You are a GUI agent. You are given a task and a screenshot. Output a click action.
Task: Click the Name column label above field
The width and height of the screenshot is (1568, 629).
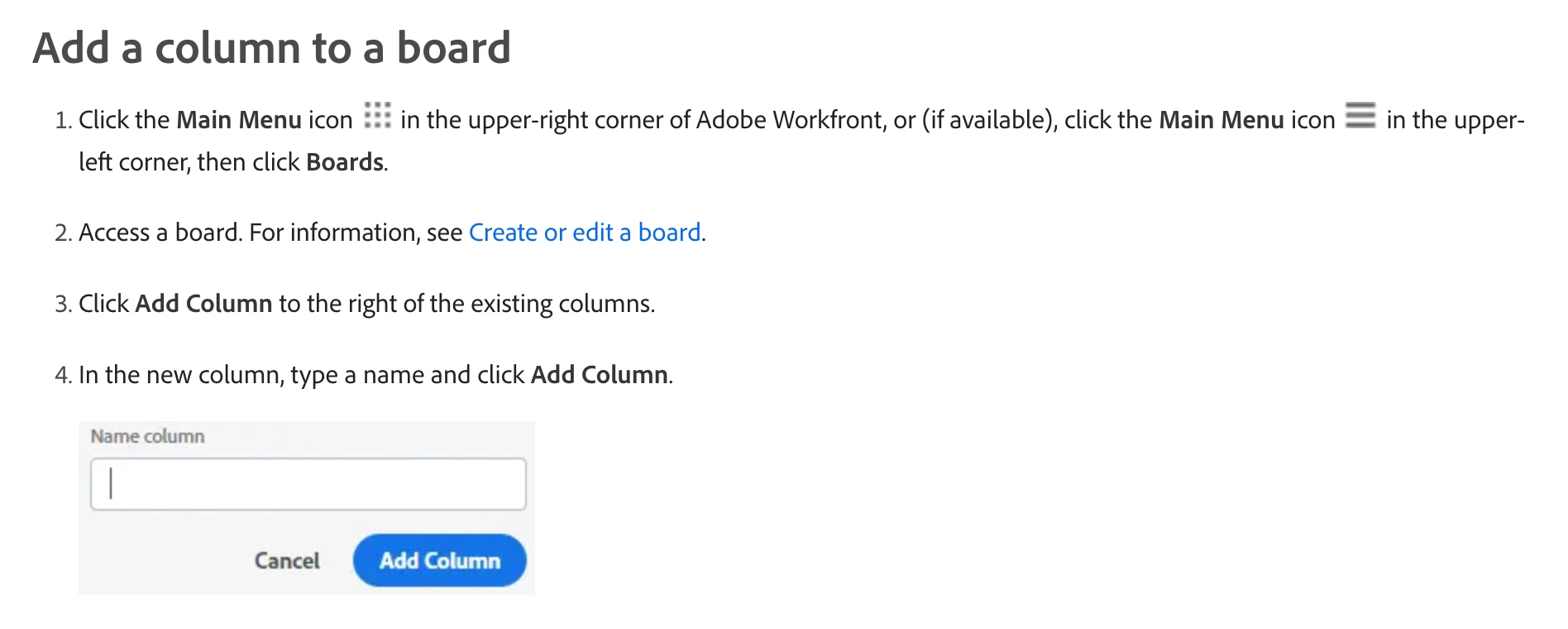point(147,436)
